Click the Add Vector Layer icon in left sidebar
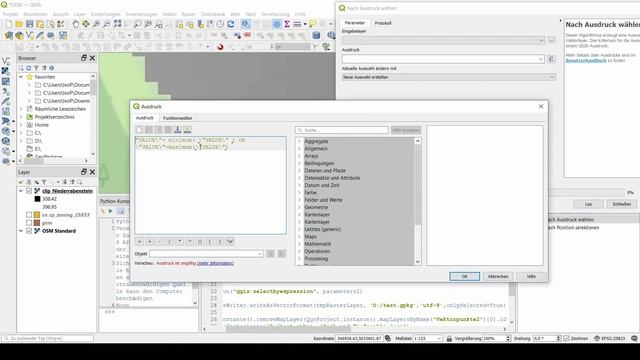Screen dimensions: 640x360 click(x=6, y=61)
